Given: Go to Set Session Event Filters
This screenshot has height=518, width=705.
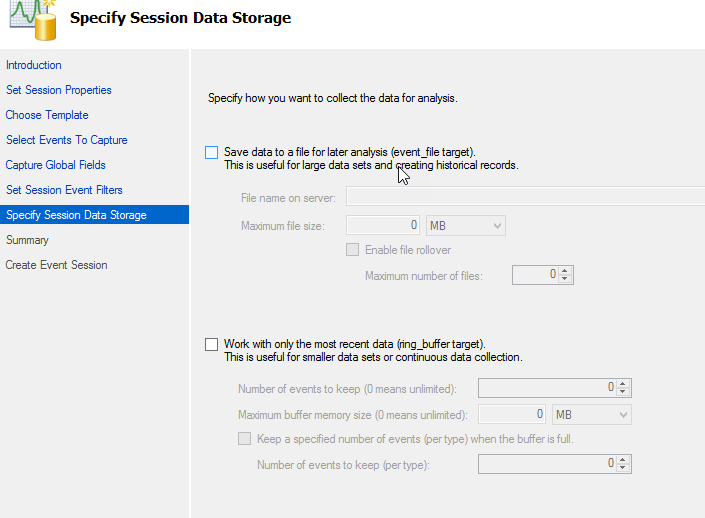Looking at the screenshot, I should pos(65,190).
